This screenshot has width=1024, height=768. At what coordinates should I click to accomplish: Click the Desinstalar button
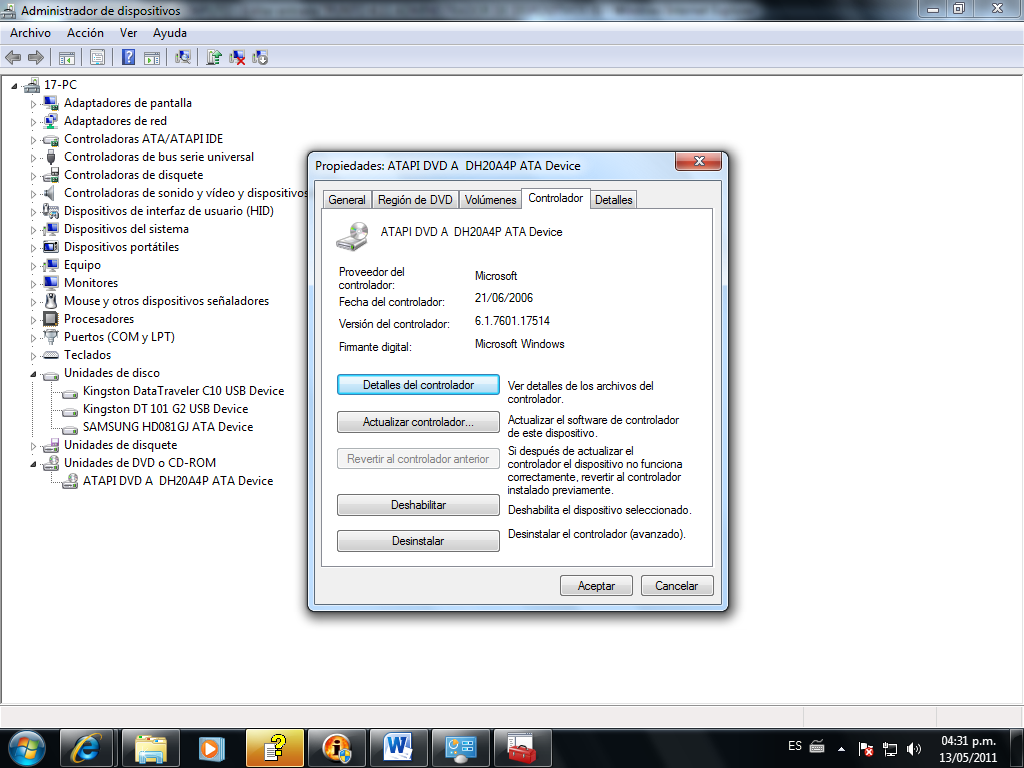[419, 541]
